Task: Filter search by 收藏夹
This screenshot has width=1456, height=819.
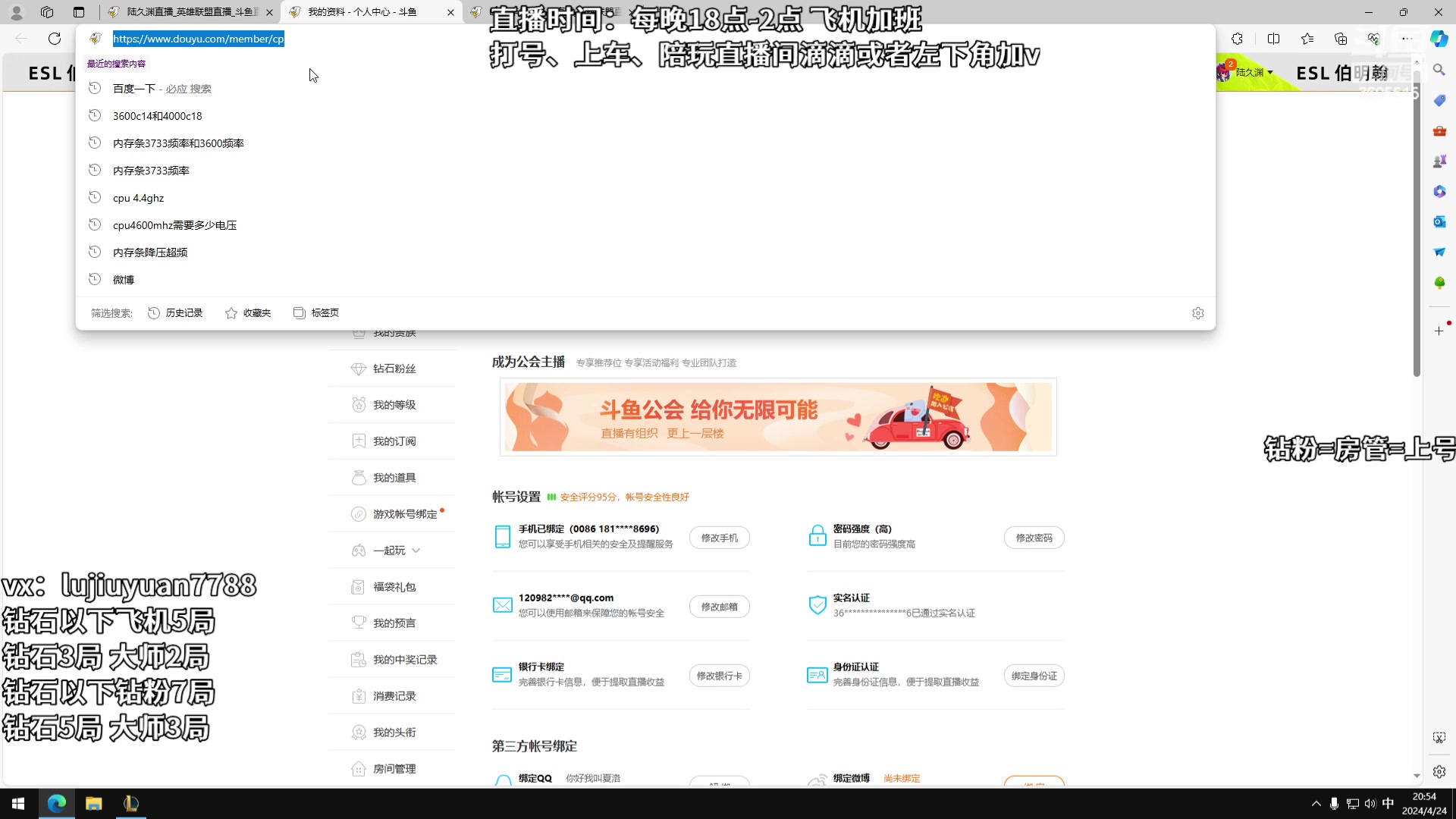Action: [248, 313]
